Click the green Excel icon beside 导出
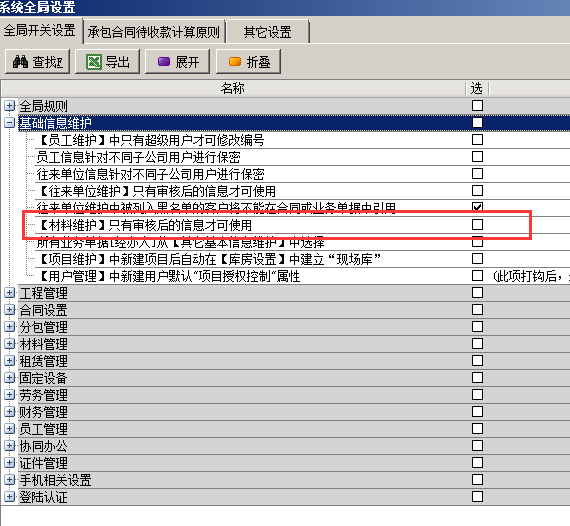570x526 pixels. click(94, 62)
